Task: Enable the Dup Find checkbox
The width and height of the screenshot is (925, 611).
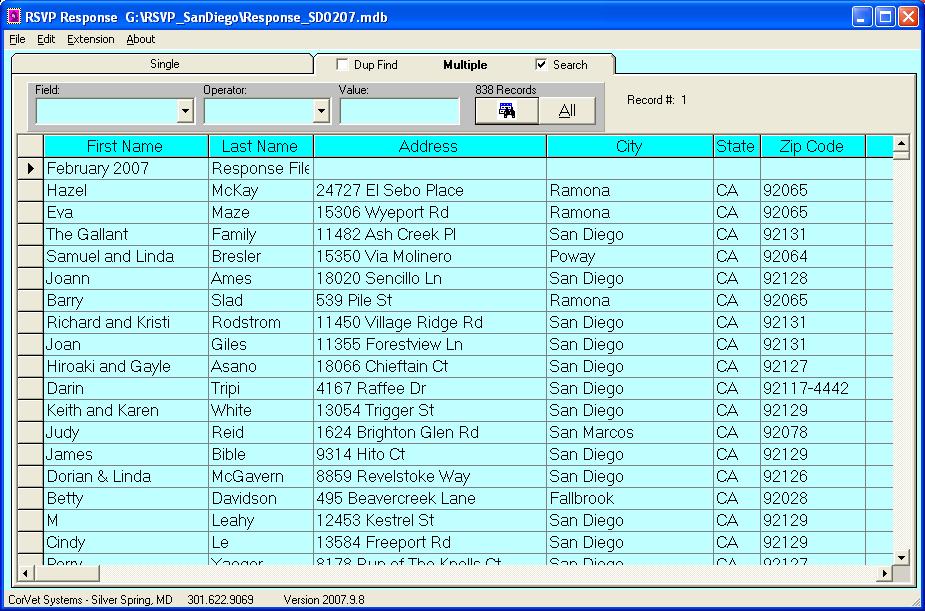Action: pos(343,65)
